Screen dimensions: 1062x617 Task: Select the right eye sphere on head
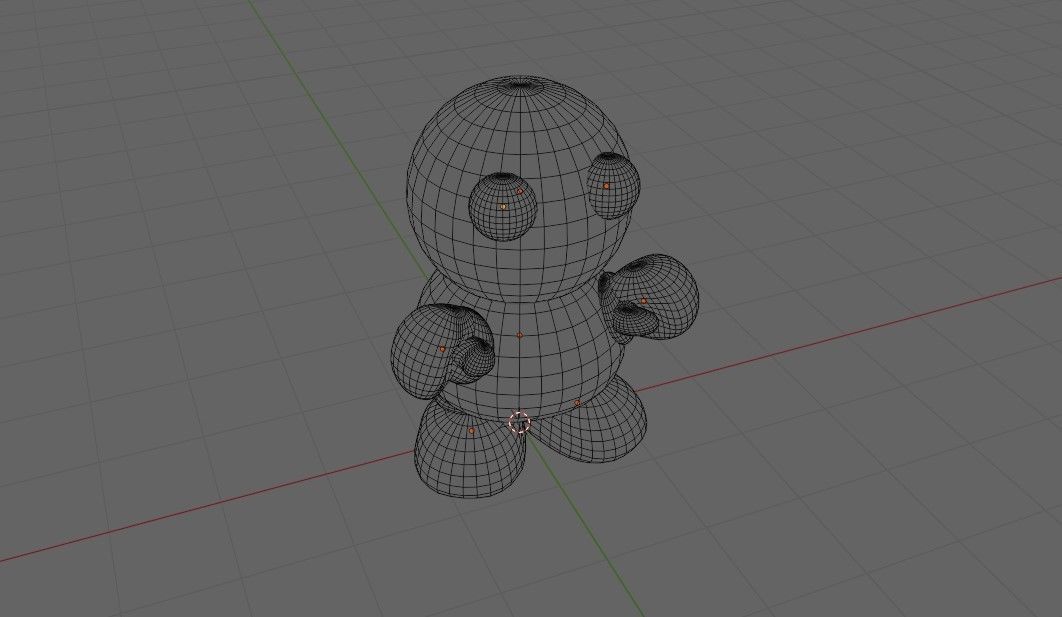pos(612,186)
